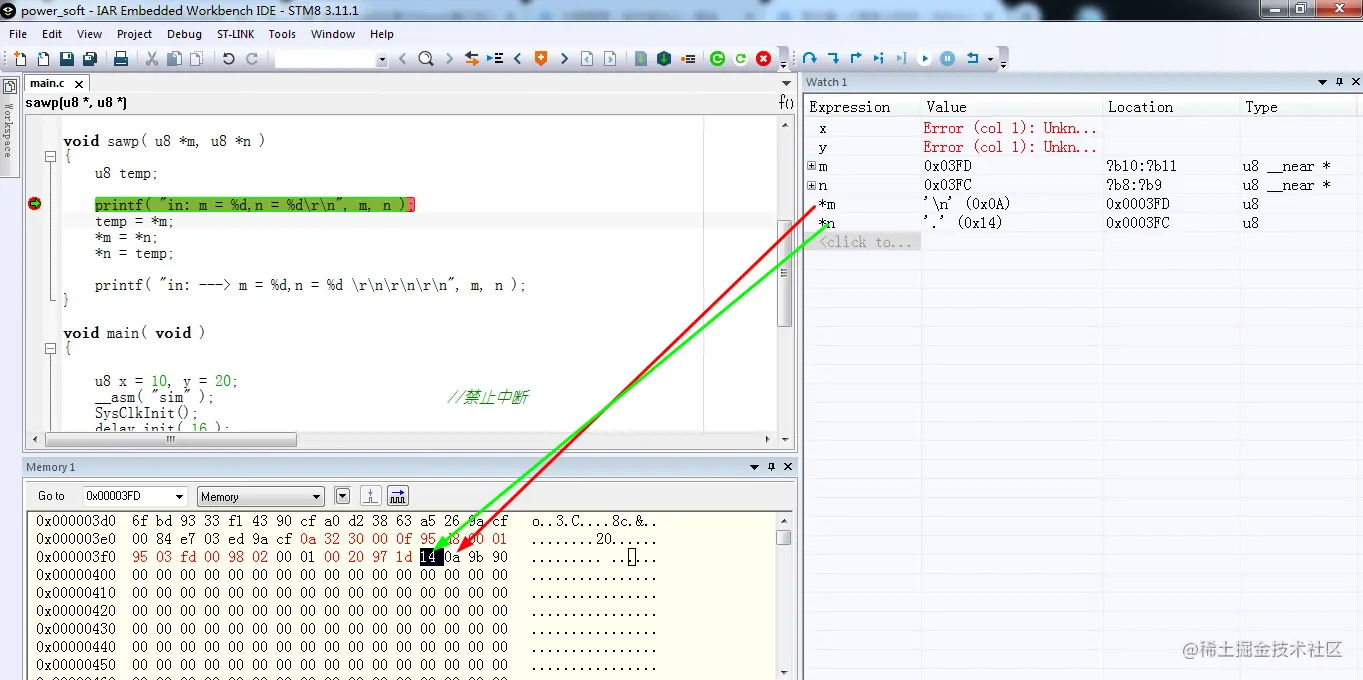Image resolution: width=1363 pixels, height=680 pixels.
Task: Stop debugging with the red X icon
Action: (x=764, y=59)
